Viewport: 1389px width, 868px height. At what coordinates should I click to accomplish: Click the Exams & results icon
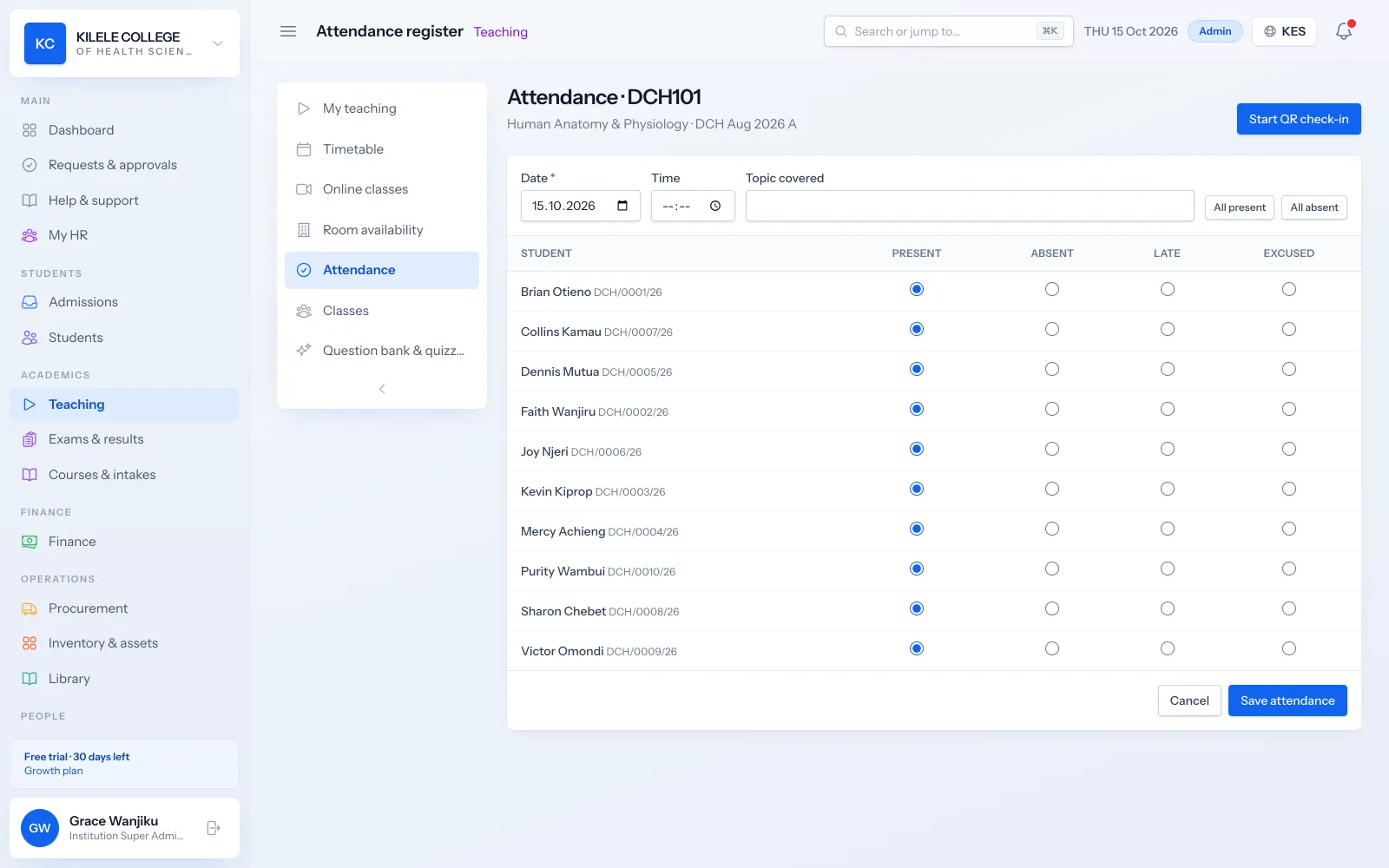30,439
